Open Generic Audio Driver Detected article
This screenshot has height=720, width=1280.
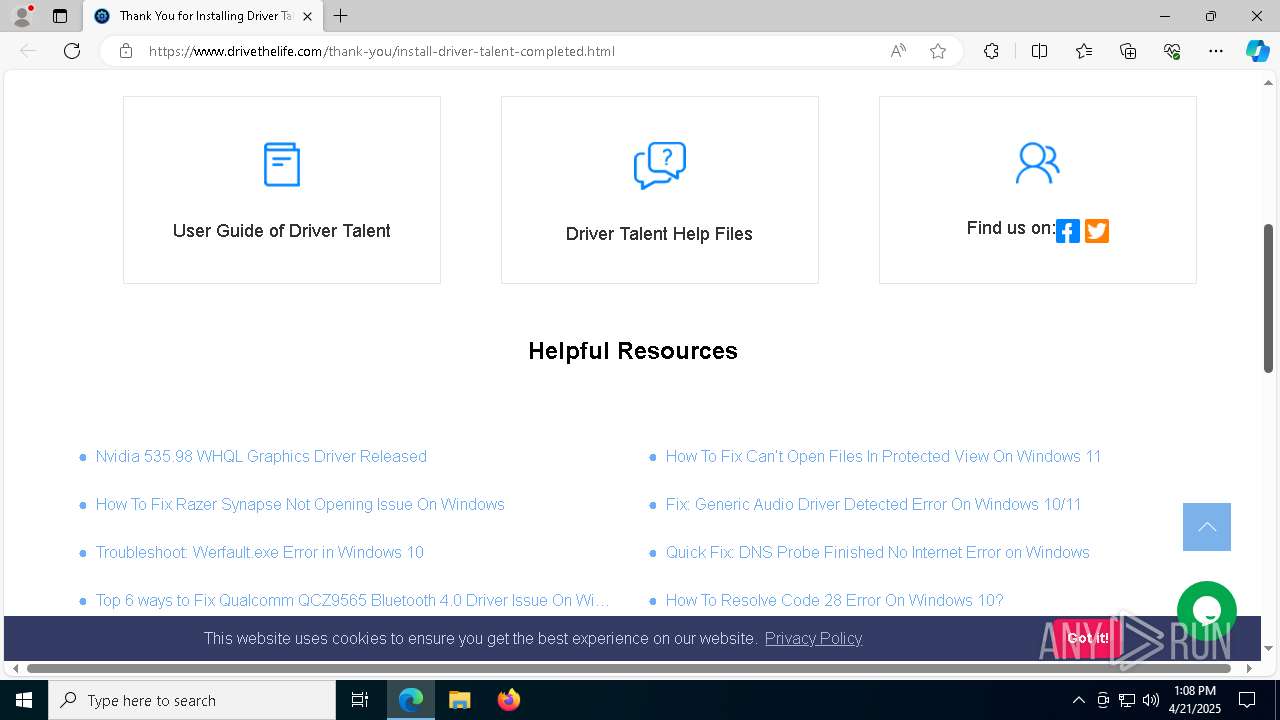click(x=873, y=504)
